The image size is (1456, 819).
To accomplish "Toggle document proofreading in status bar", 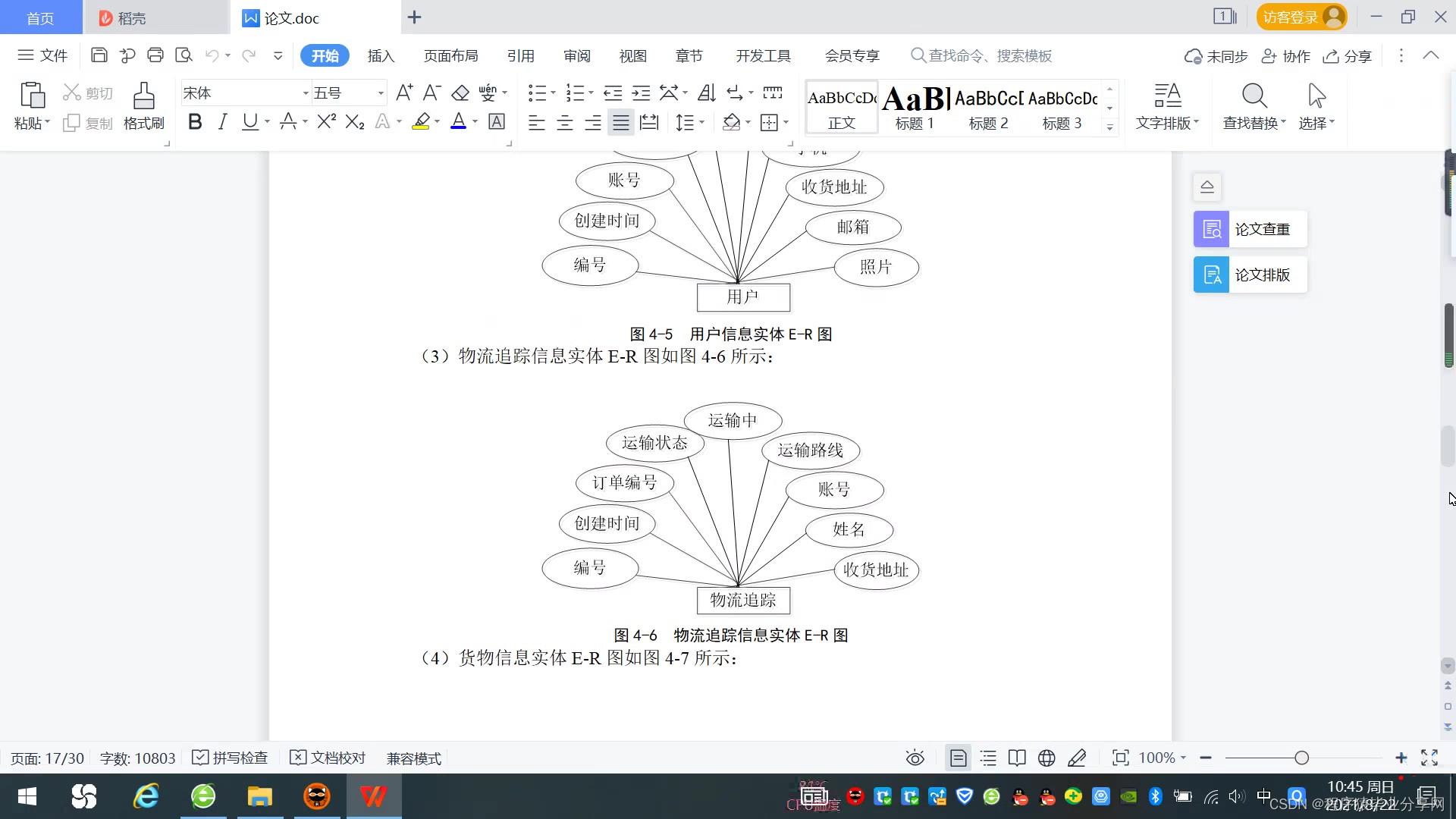I will tap(328, 758).
